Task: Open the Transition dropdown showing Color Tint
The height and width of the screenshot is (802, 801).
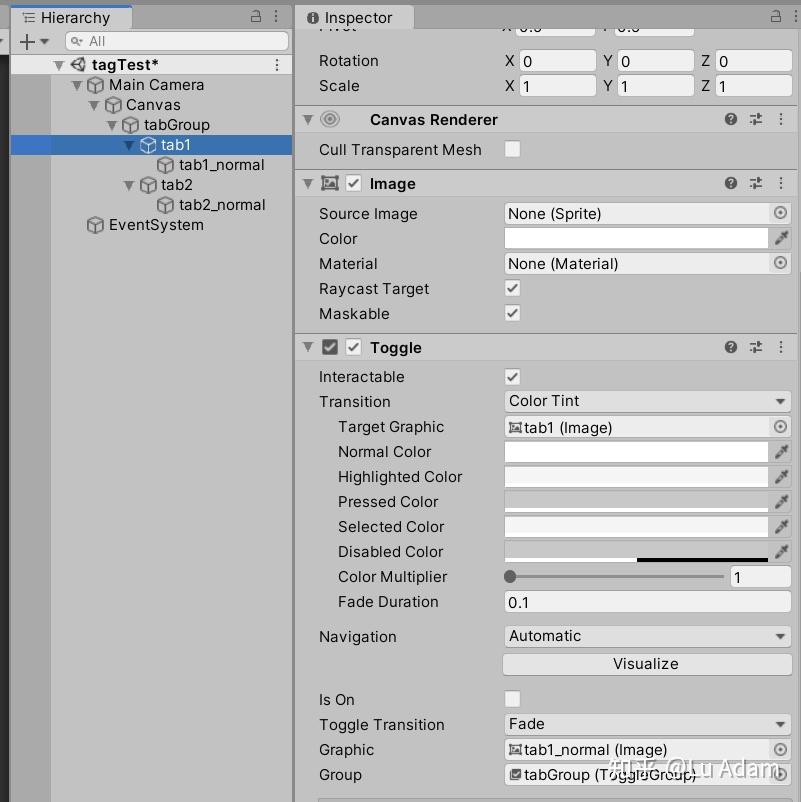Action: (x=646, y=401)
